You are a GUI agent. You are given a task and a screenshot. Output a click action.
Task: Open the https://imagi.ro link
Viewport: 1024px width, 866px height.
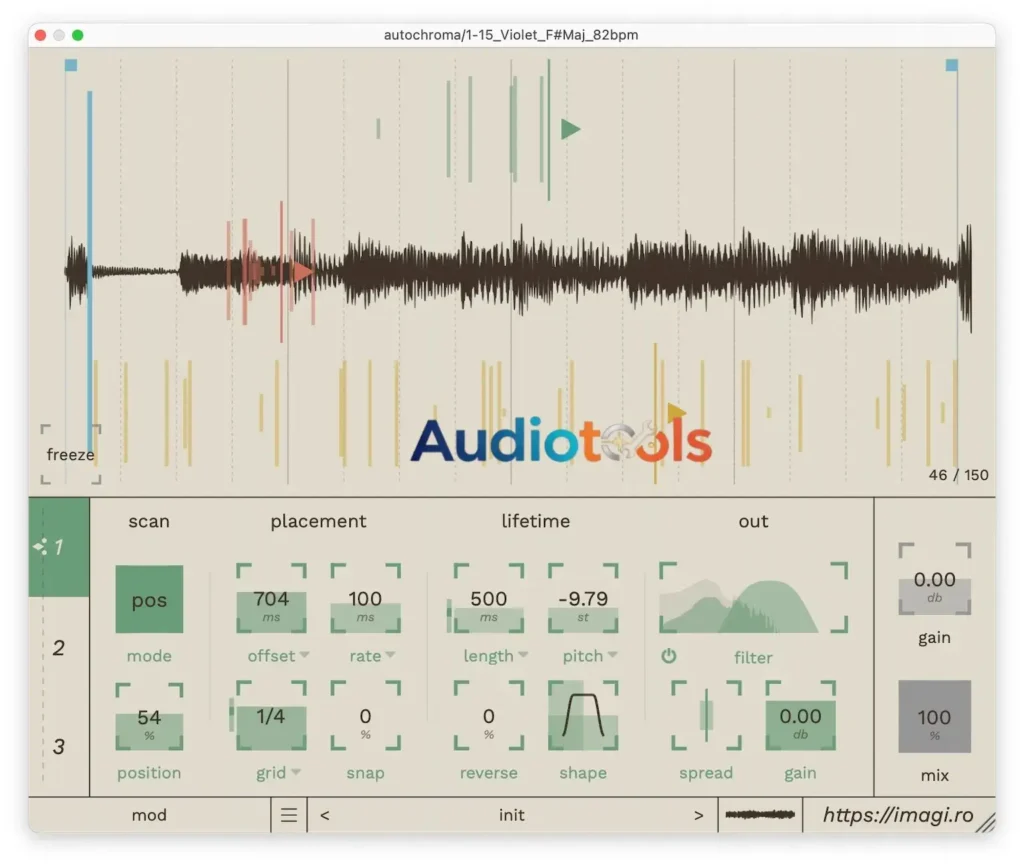(x=898, y=815)
